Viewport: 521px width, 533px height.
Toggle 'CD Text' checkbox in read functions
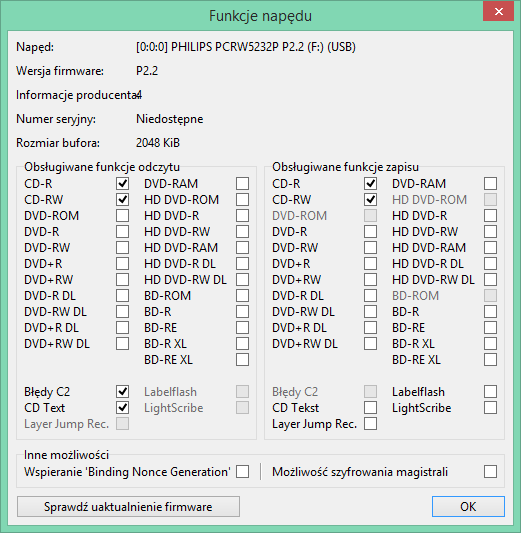[122, 408]
